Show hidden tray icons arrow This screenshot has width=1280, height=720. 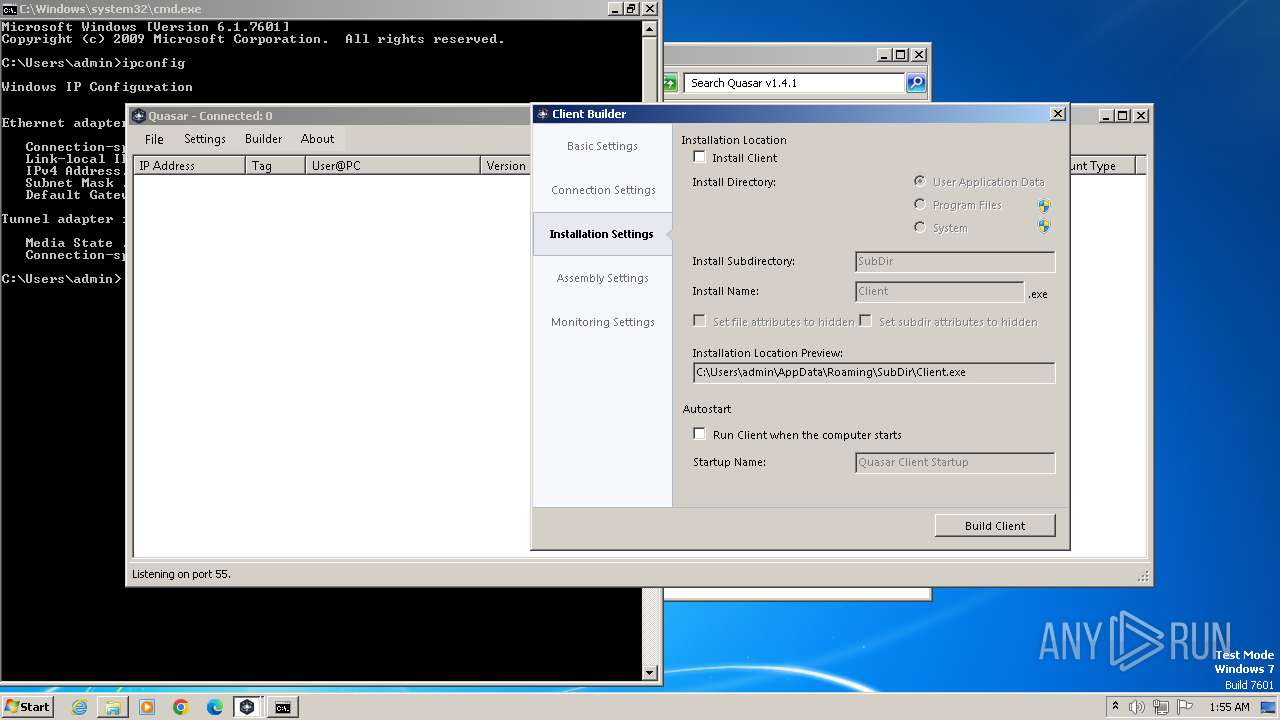point(1115,706)
